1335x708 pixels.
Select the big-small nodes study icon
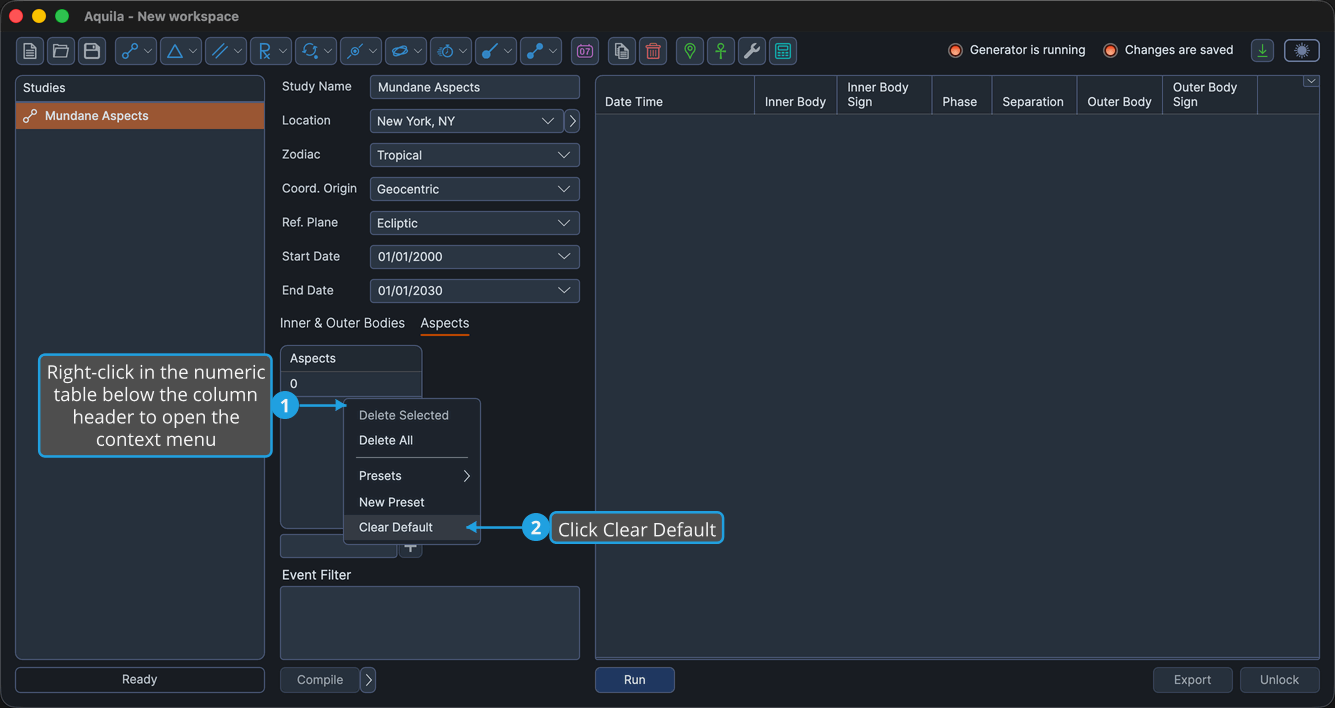(x=535, y=51)
